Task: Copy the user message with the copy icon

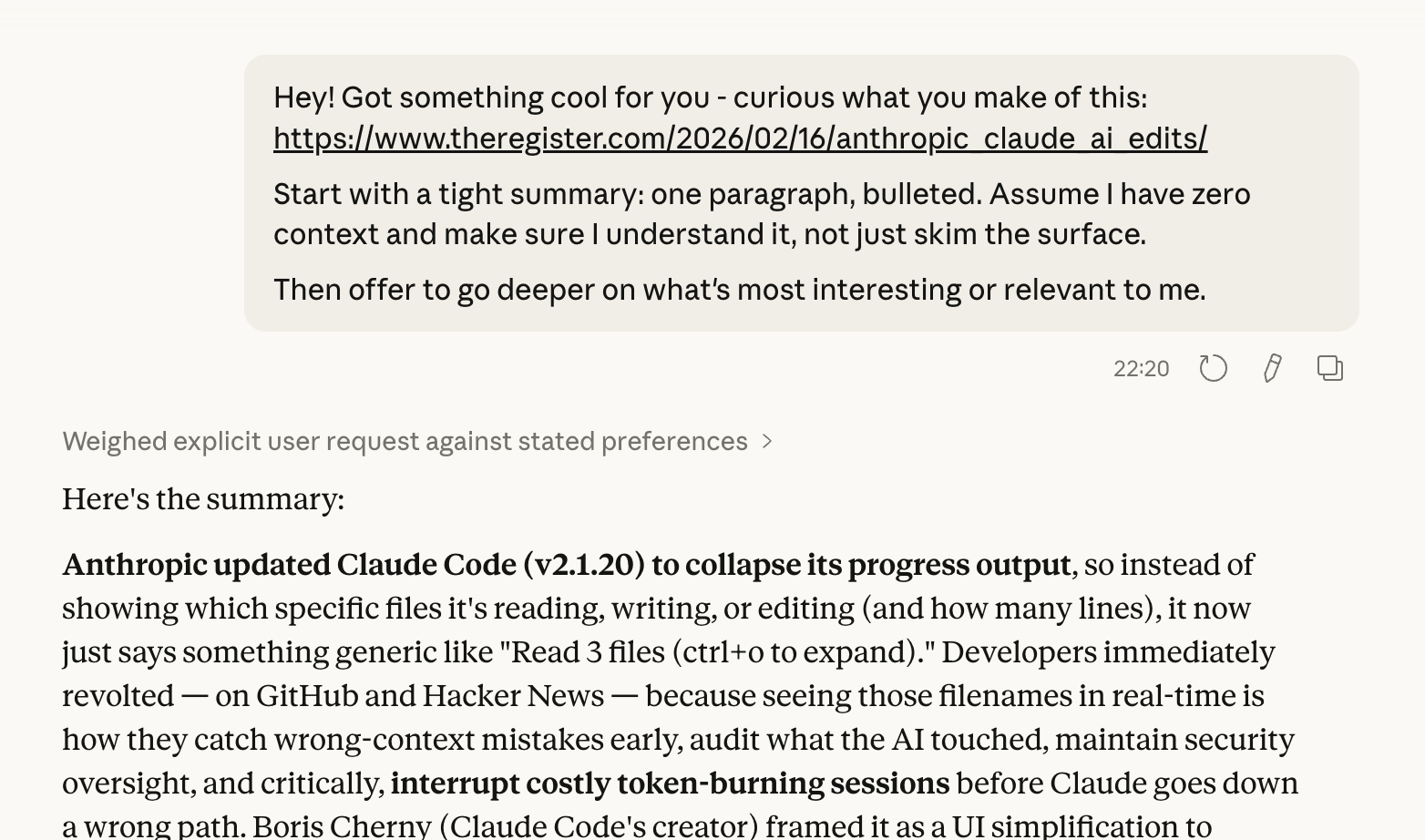Action: click(1330, 368)
